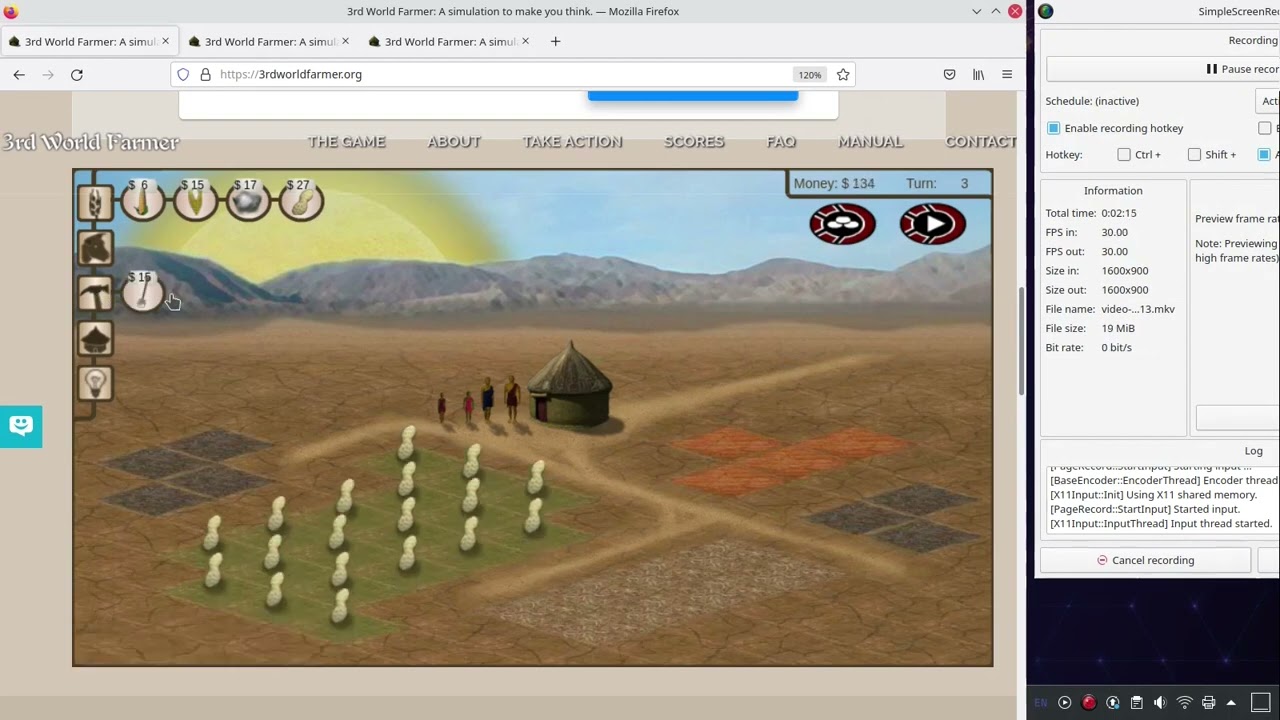This screenshot has width=1280, height=720.
Task: Click the Total time 0:02:15 value
Action: coord(1119,213)
